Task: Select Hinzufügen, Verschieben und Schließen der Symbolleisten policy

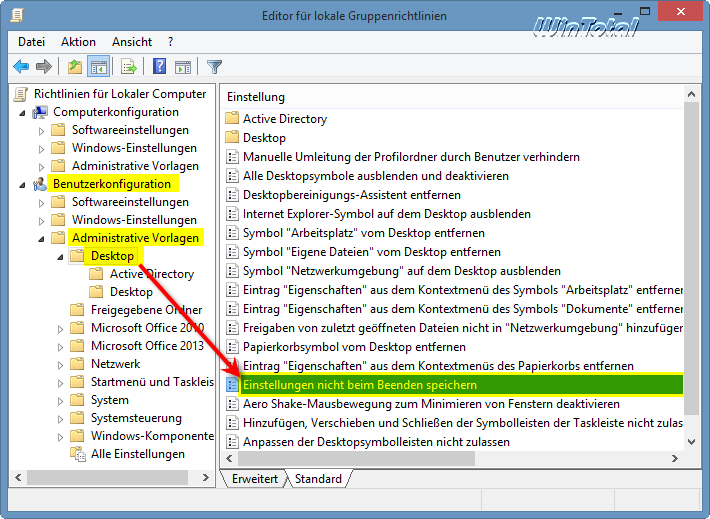Action: coord(463,423)
